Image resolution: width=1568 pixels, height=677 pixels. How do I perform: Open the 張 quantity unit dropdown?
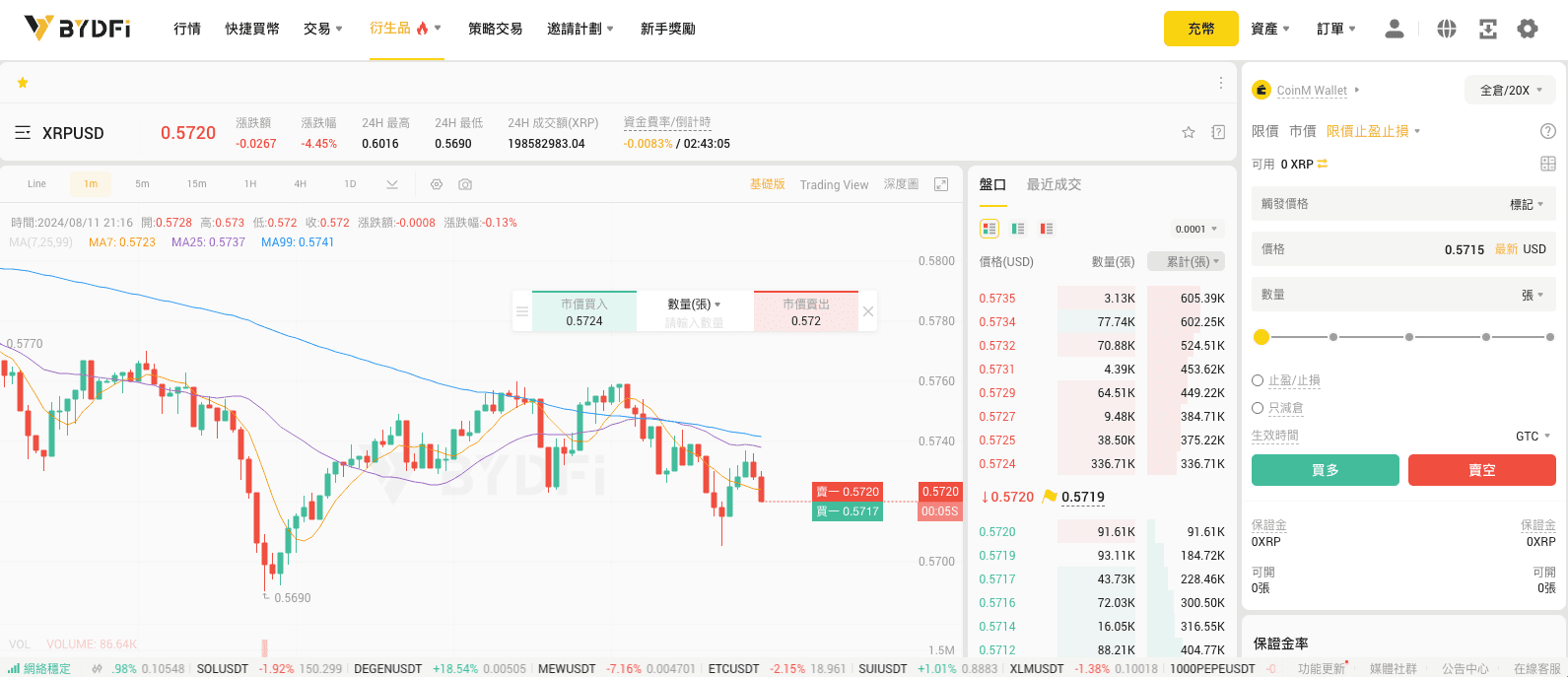(1533, 295)
